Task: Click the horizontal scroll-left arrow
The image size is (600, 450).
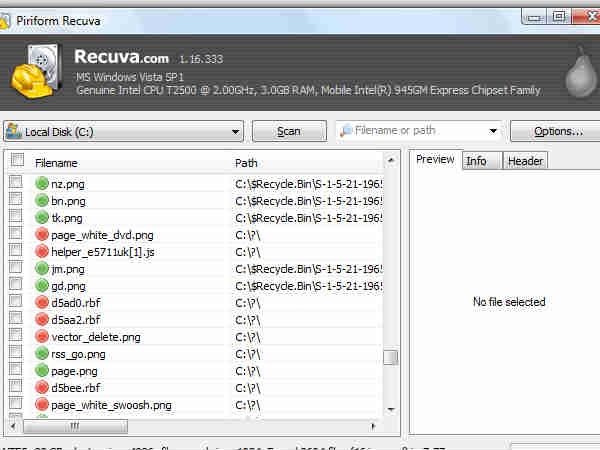Action: point(14,426)
